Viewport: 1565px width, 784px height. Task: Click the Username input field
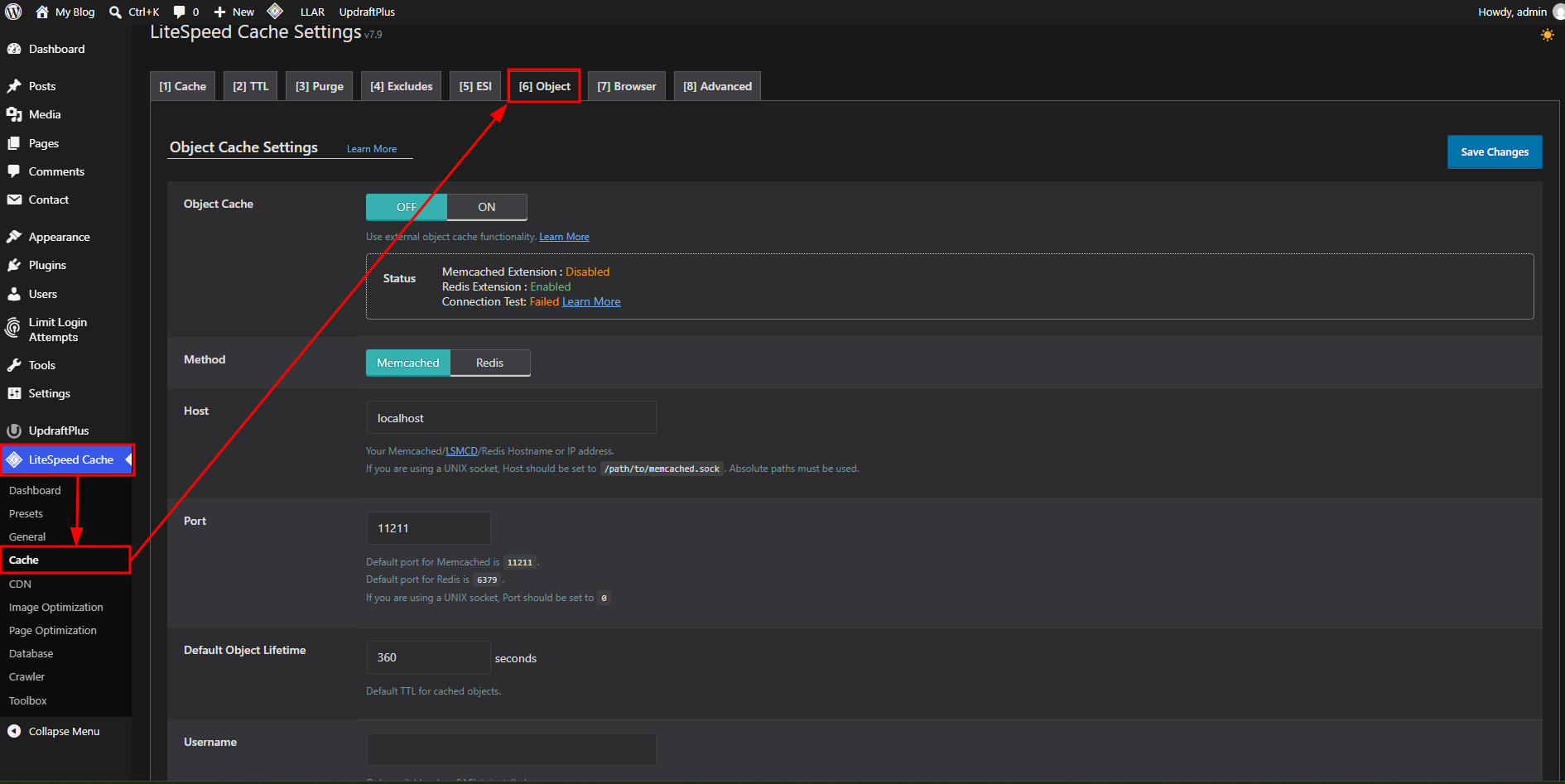pyautogui.click(x=512, y=748)
